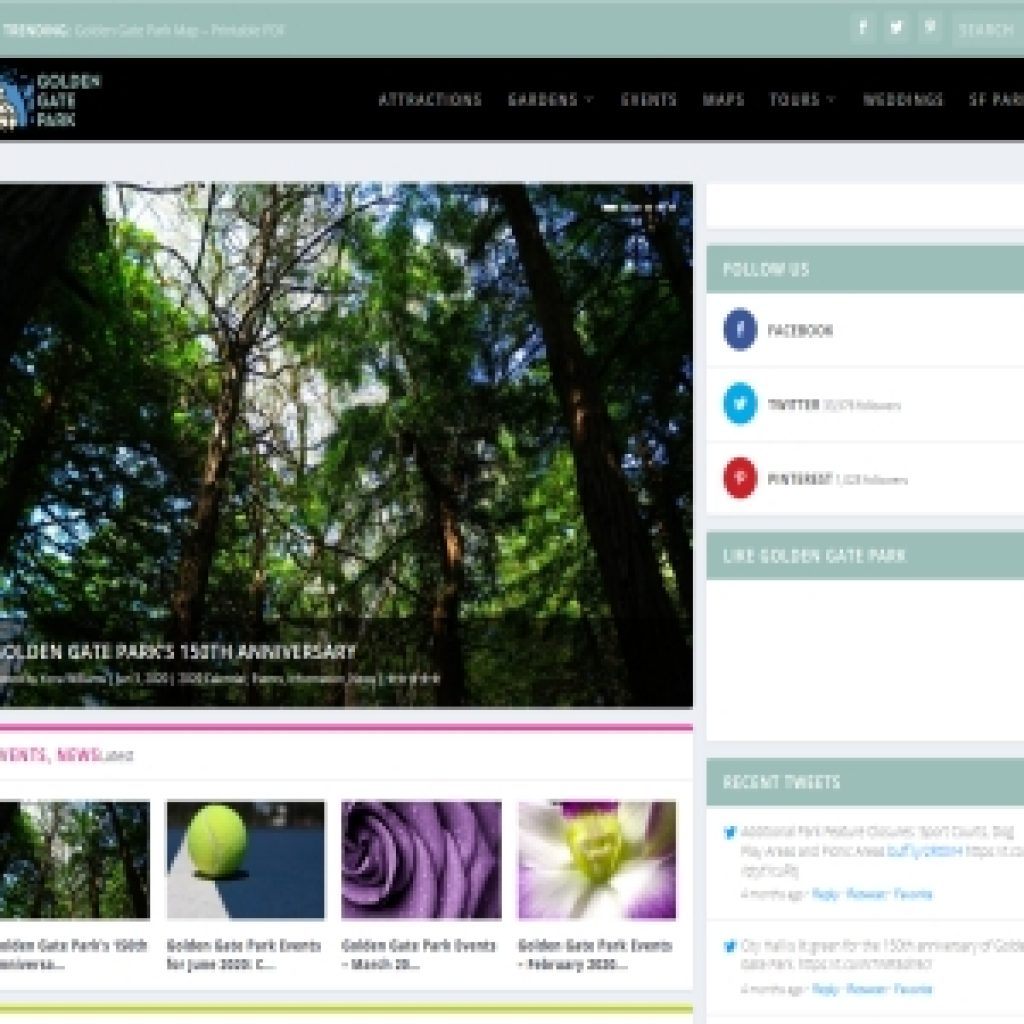The width and height of the screenshot is (1024, 1024).
Task: Focus the Search field in the top bar
Action: click(x=987, y=29)
